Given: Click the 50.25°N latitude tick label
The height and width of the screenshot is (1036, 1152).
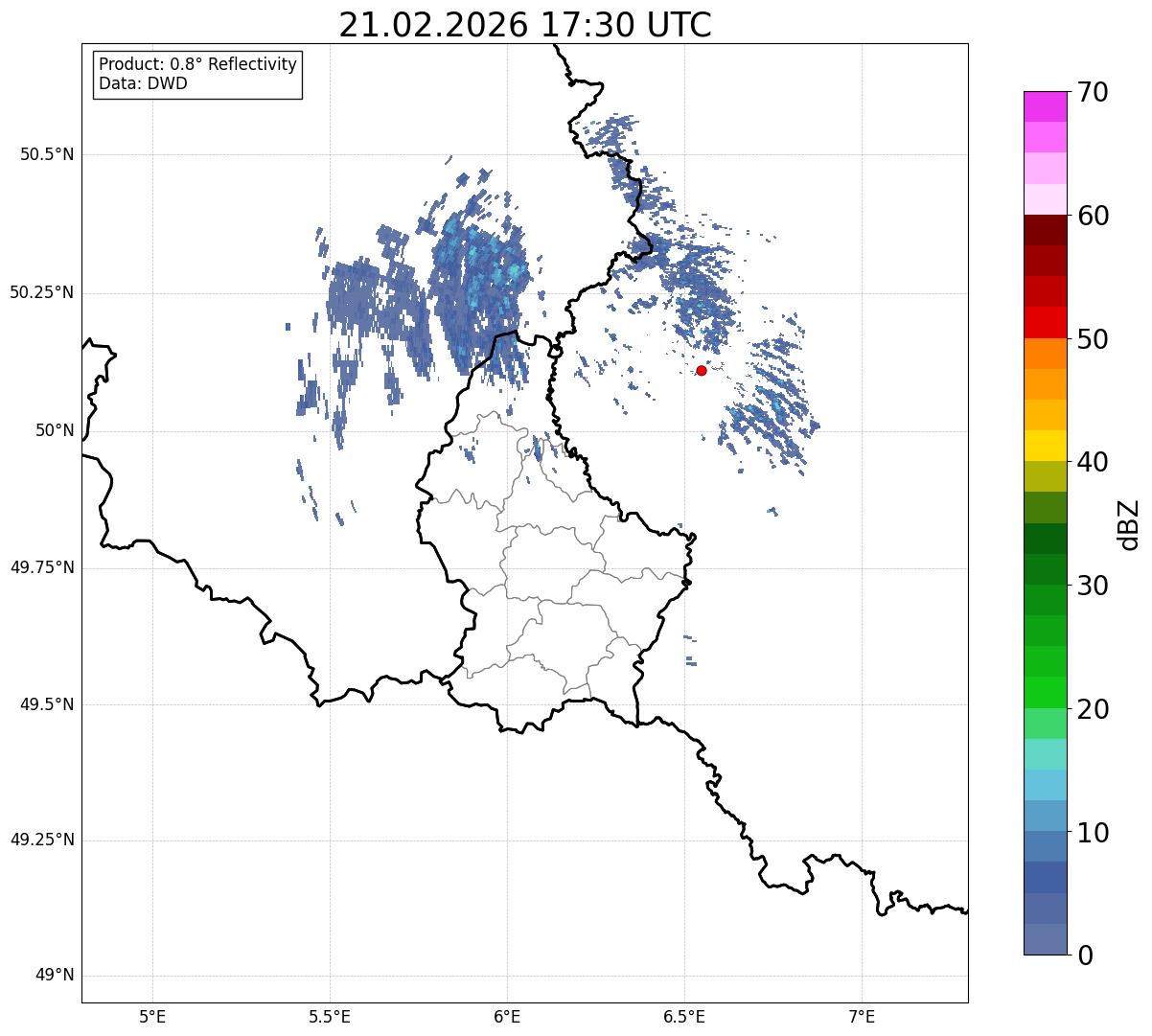Looking at the screenshot, I should pyautogui.click(x=41, y=292).
